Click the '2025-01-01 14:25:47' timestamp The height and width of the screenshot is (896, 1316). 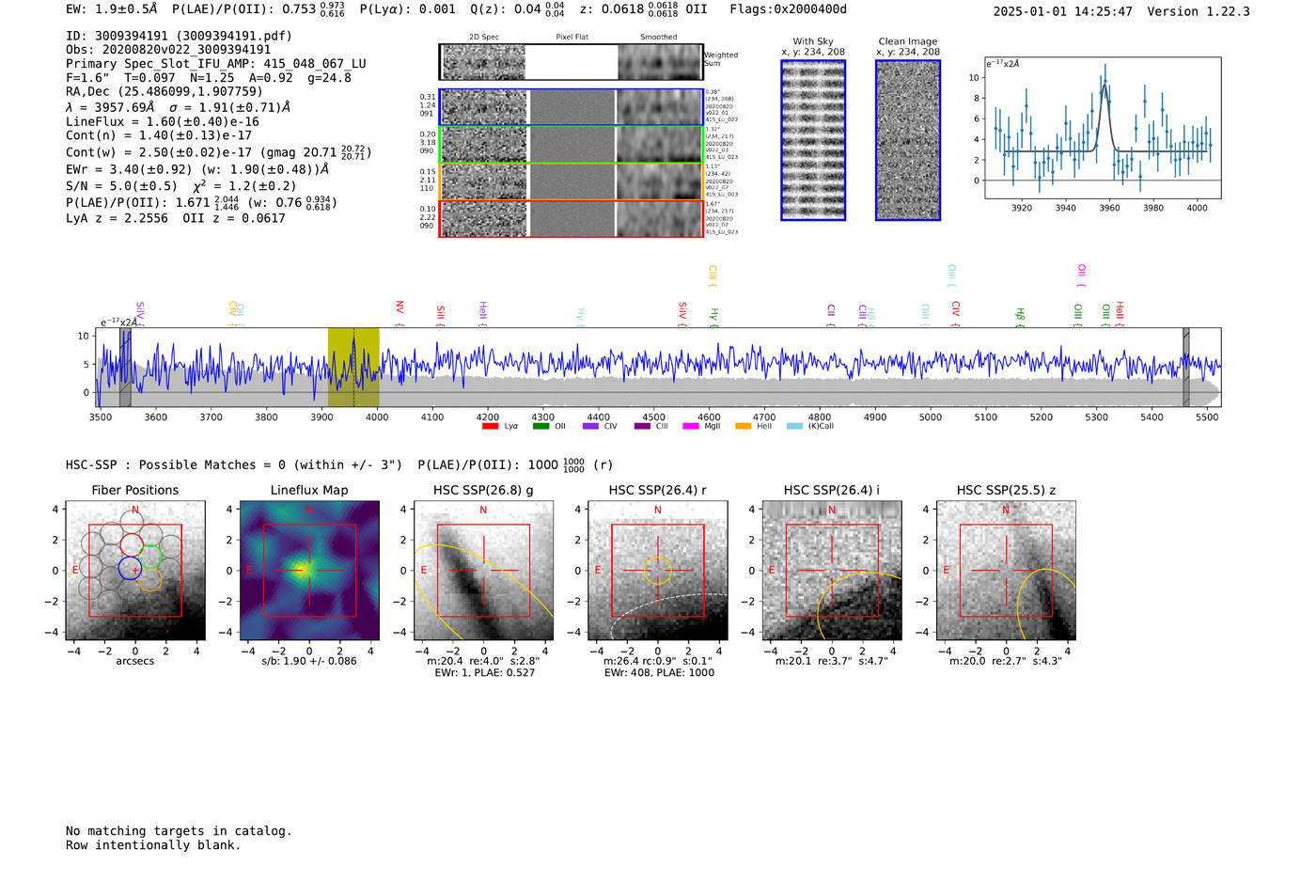click(1063, 11)
